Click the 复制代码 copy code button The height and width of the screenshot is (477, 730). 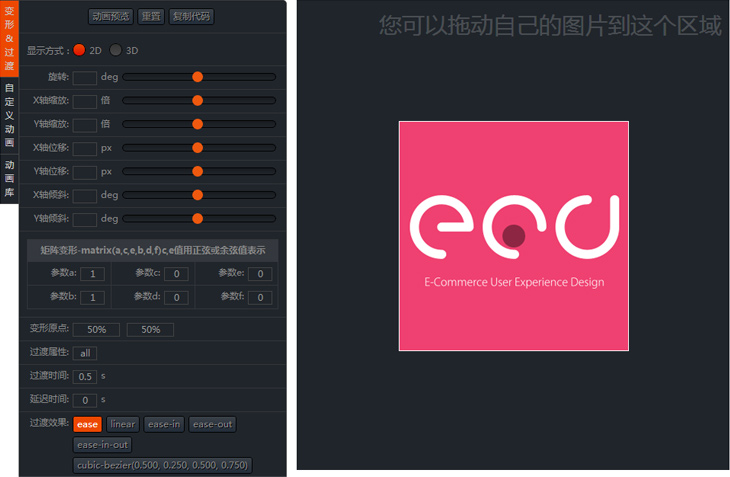191,17
